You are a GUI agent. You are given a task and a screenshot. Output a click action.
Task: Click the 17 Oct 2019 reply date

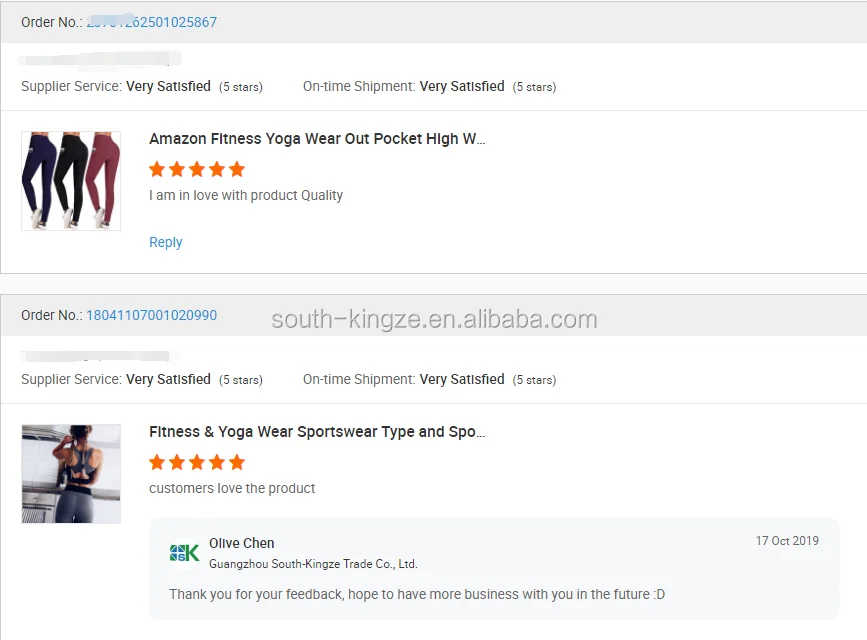[787, 541]
